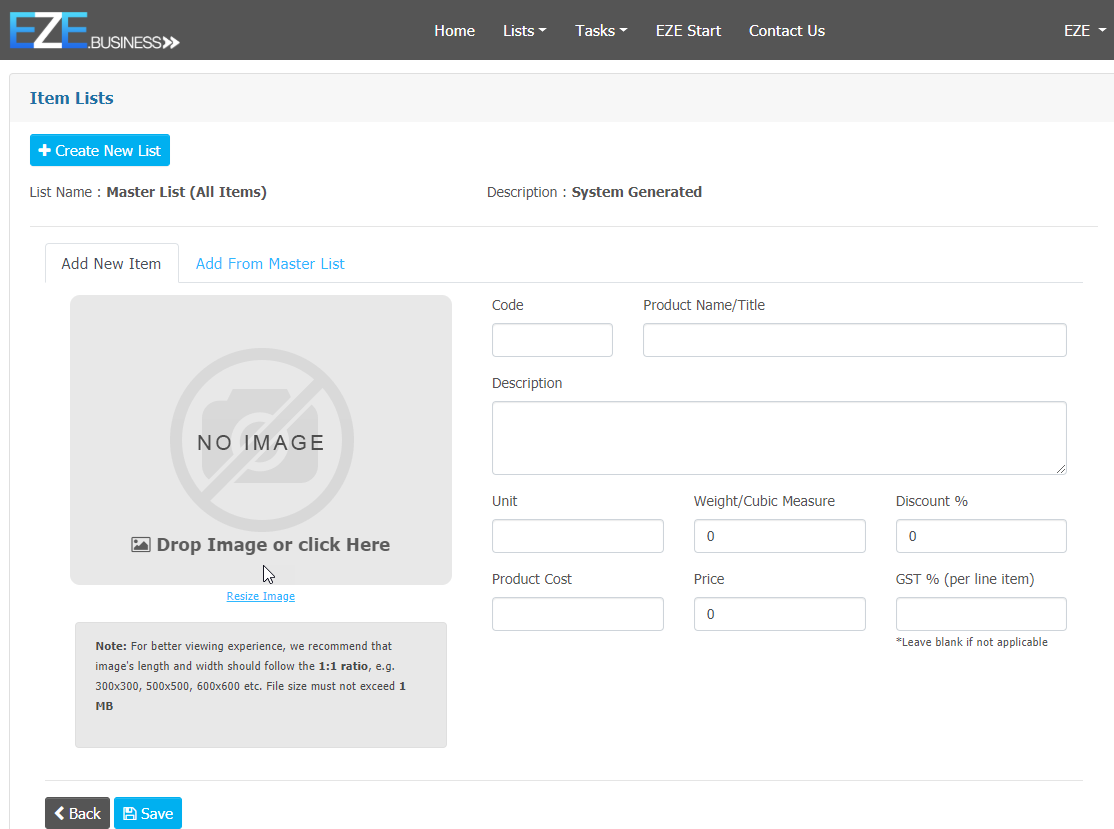Click the Product Name/Title field
The height and width of the screenshot is (829, 1114).
(x=854, y=340)
